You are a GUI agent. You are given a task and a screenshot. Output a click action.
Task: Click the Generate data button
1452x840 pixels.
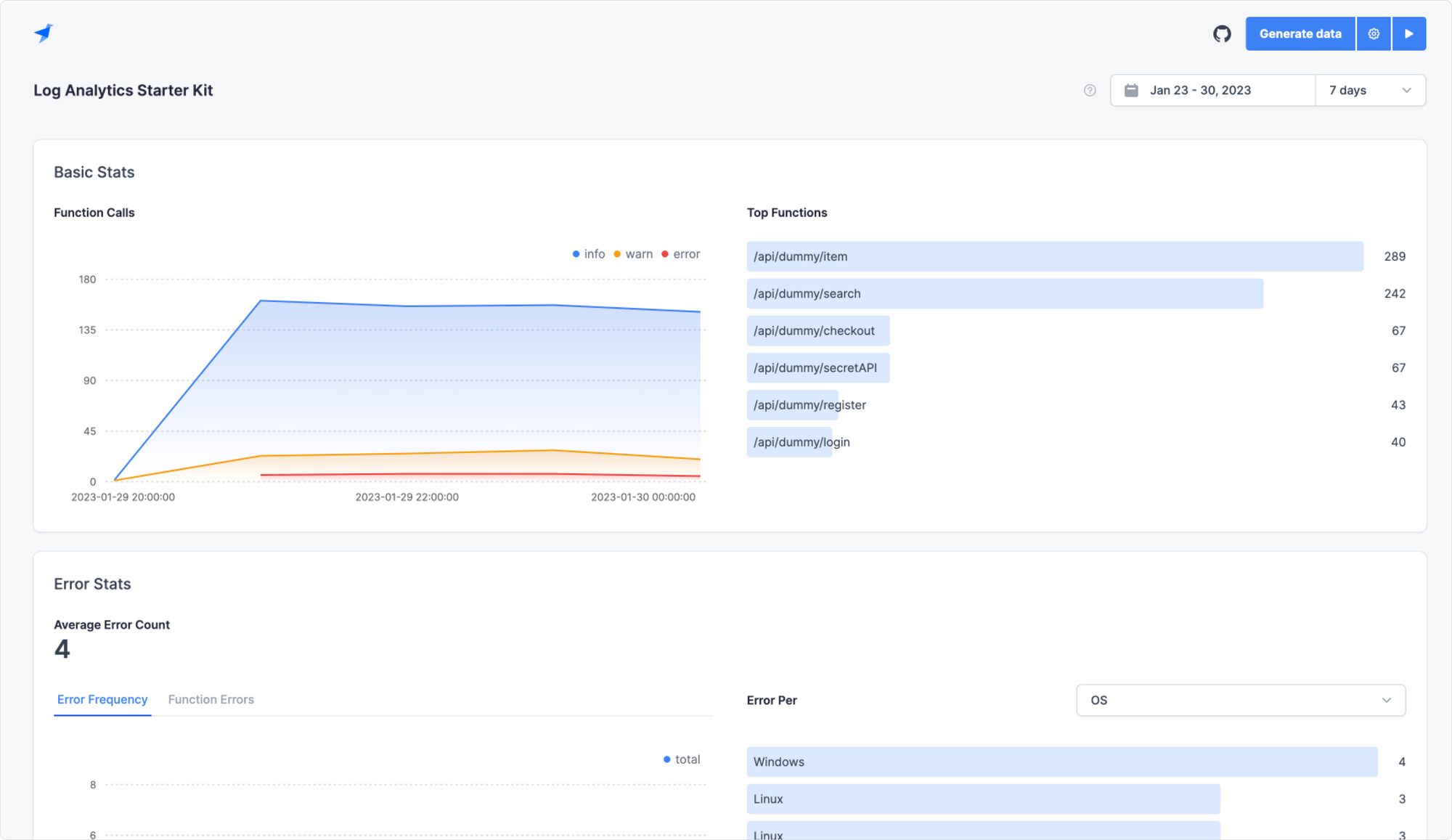tap(1300, 33)
